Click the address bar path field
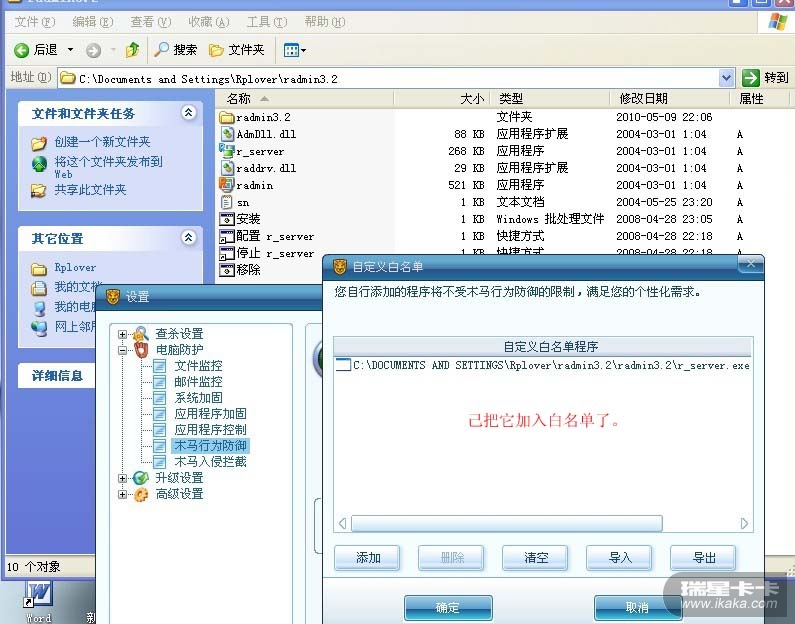The image size is (795, 624). tap(388, 79)
